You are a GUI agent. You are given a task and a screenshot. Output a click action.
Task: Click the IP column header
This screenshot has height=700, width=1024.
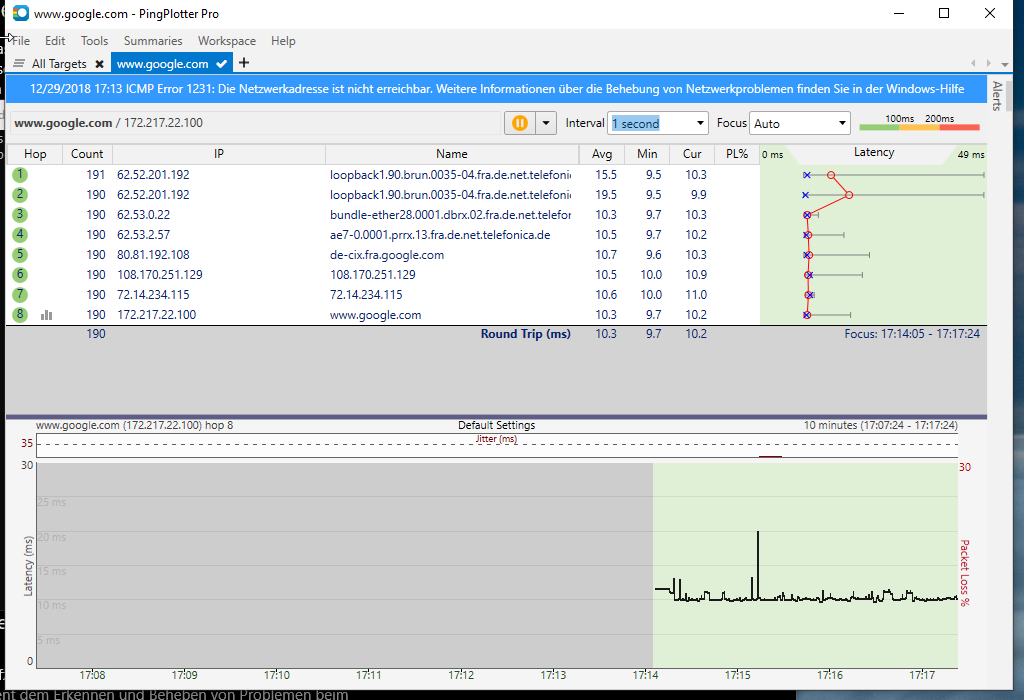pyautogui.click(x=219, y=154)
